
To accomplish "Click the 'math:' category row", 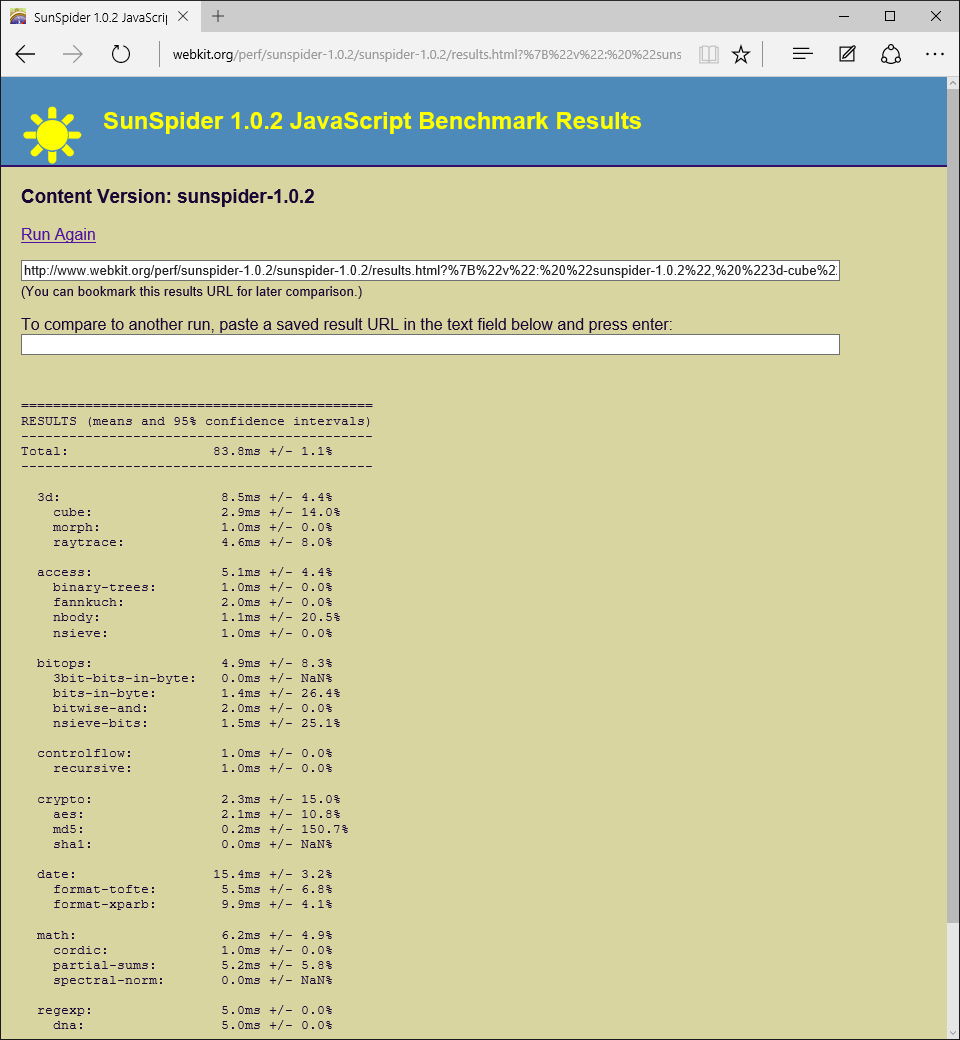I will (184, 935).
